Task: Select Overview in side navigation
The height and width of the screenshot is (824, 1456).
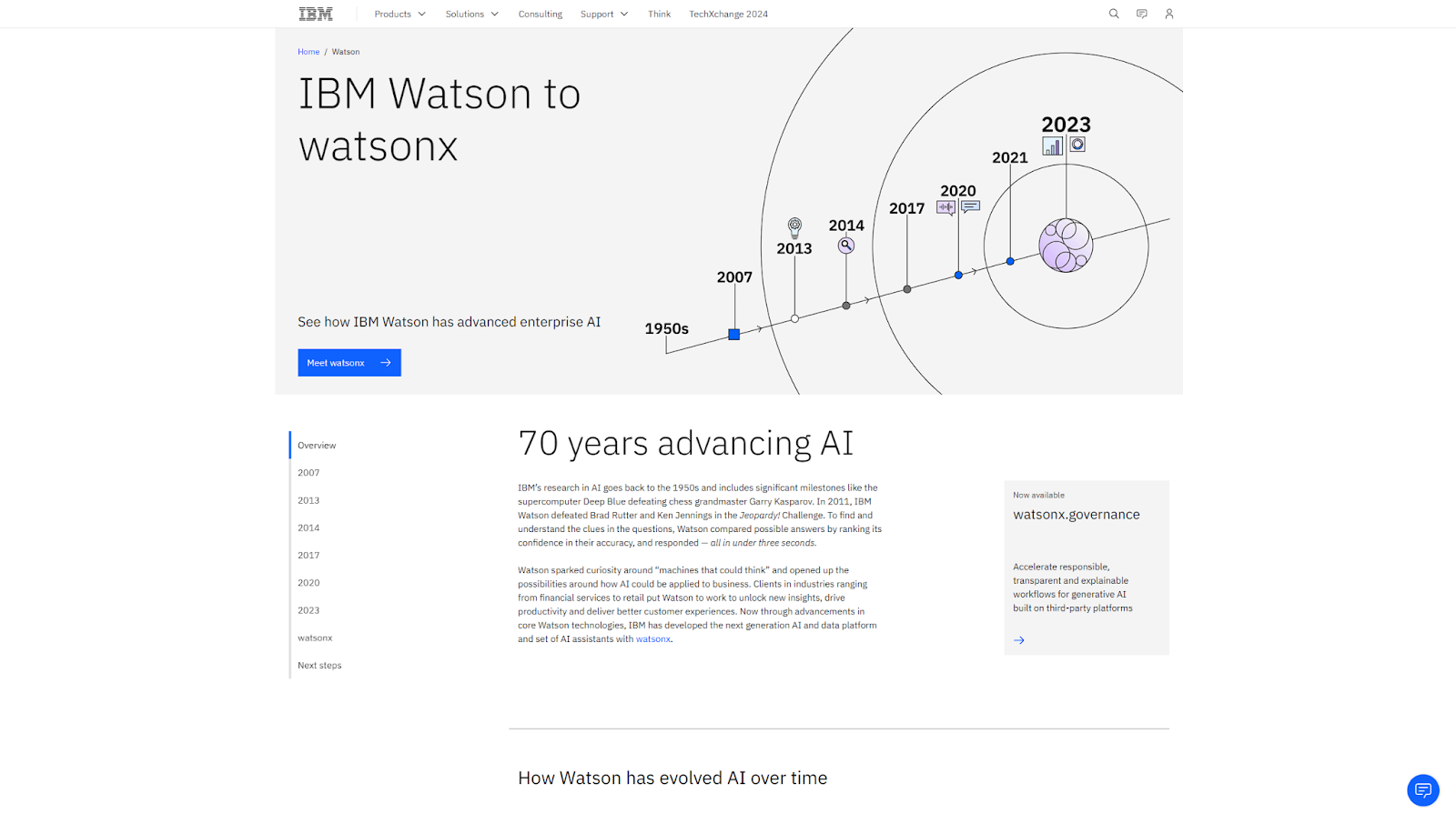Action: (317, 446)
